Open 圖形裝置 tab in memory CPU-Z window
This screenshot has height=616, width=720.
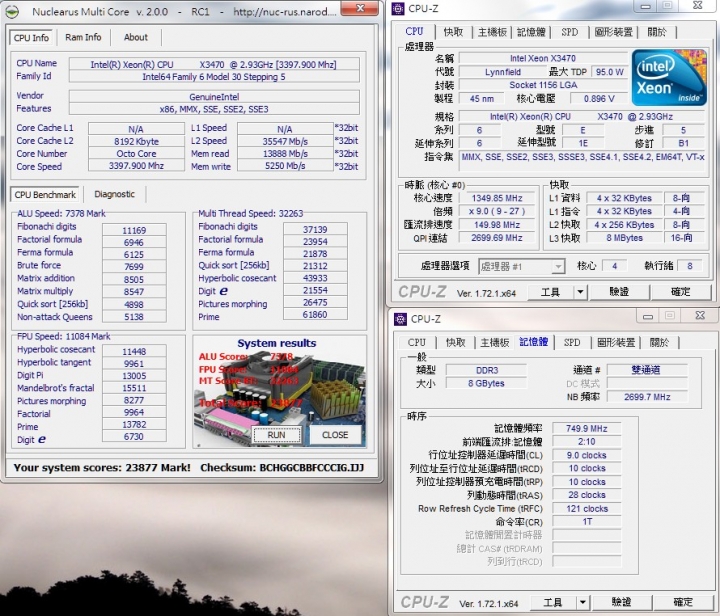coord(616,342)
